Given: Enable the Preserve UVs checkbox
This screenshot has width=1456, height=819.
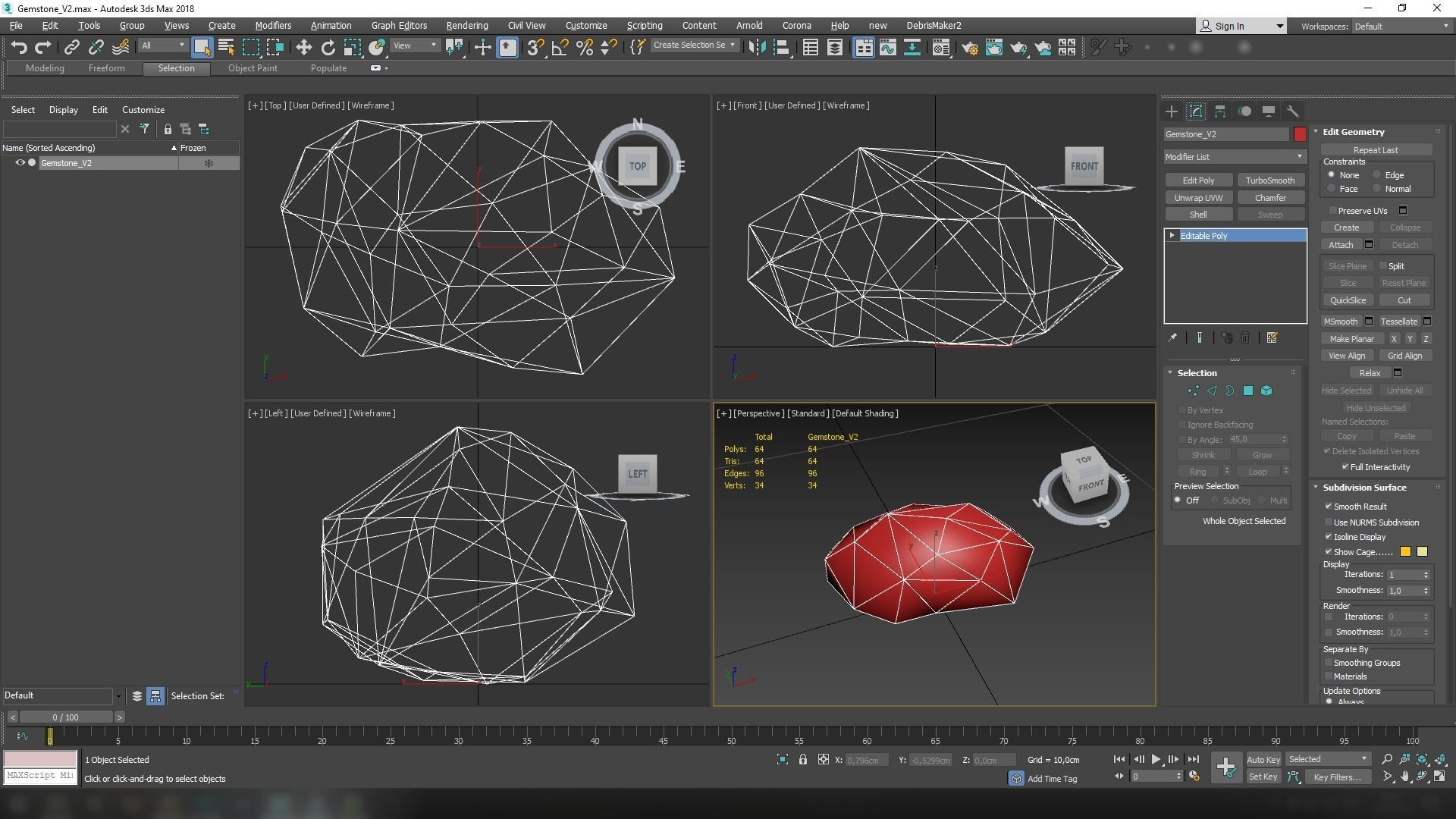Looking at the screenshot, I should [1332, 210].
